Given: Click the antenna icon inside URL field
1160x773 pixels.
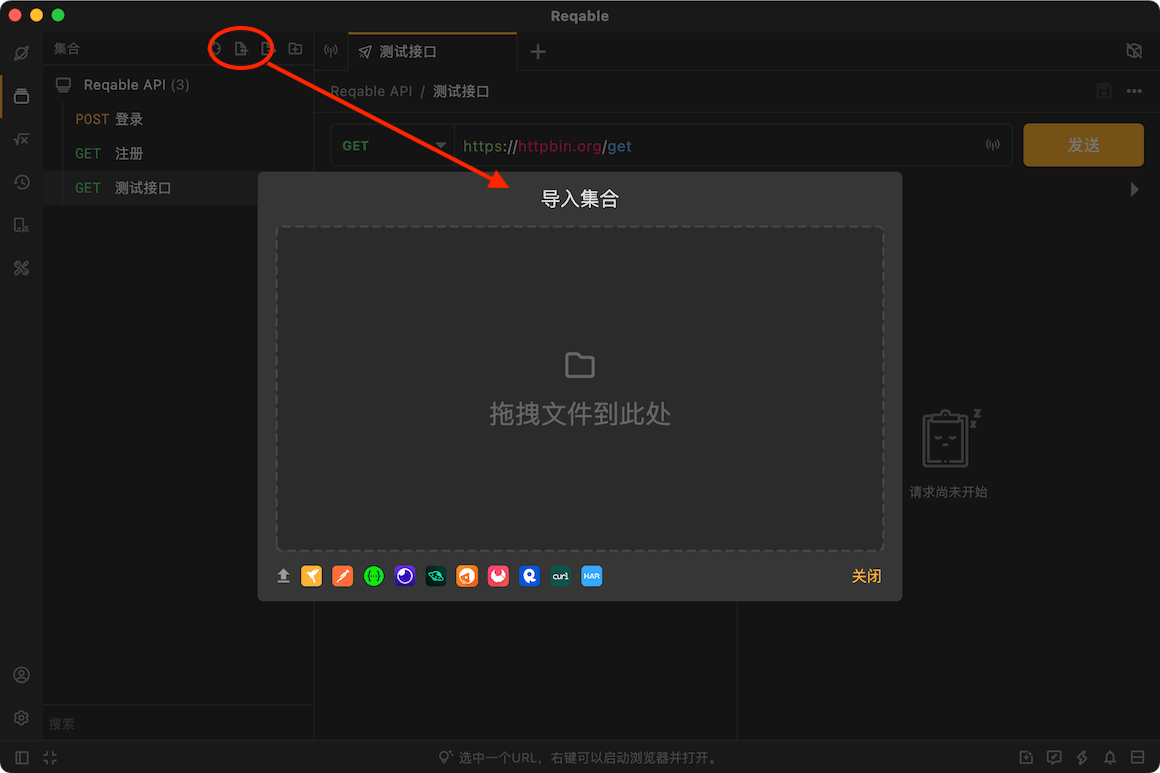Looking at the screenshot, I should click(993, 145).
